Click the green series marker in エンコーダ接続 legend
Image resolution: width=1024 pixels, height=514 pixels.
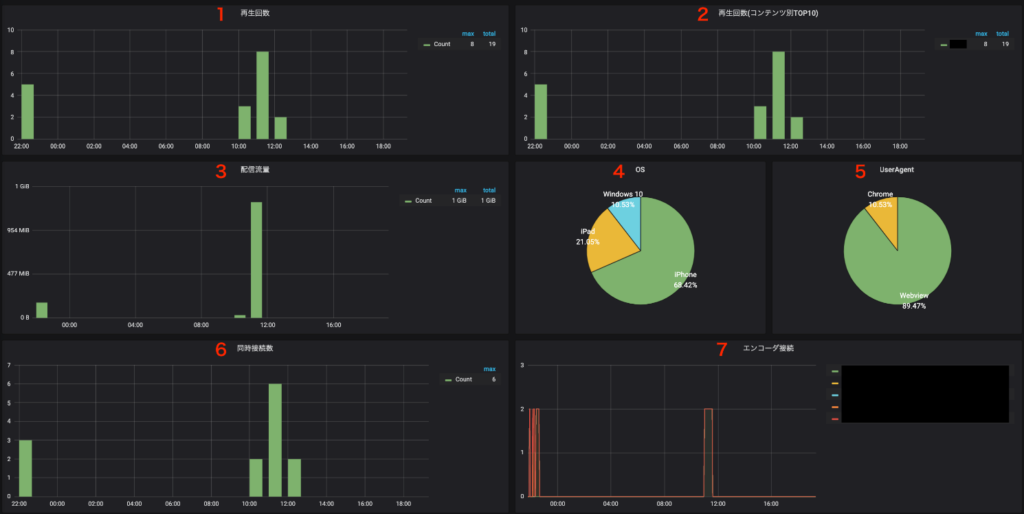point(835,371)
